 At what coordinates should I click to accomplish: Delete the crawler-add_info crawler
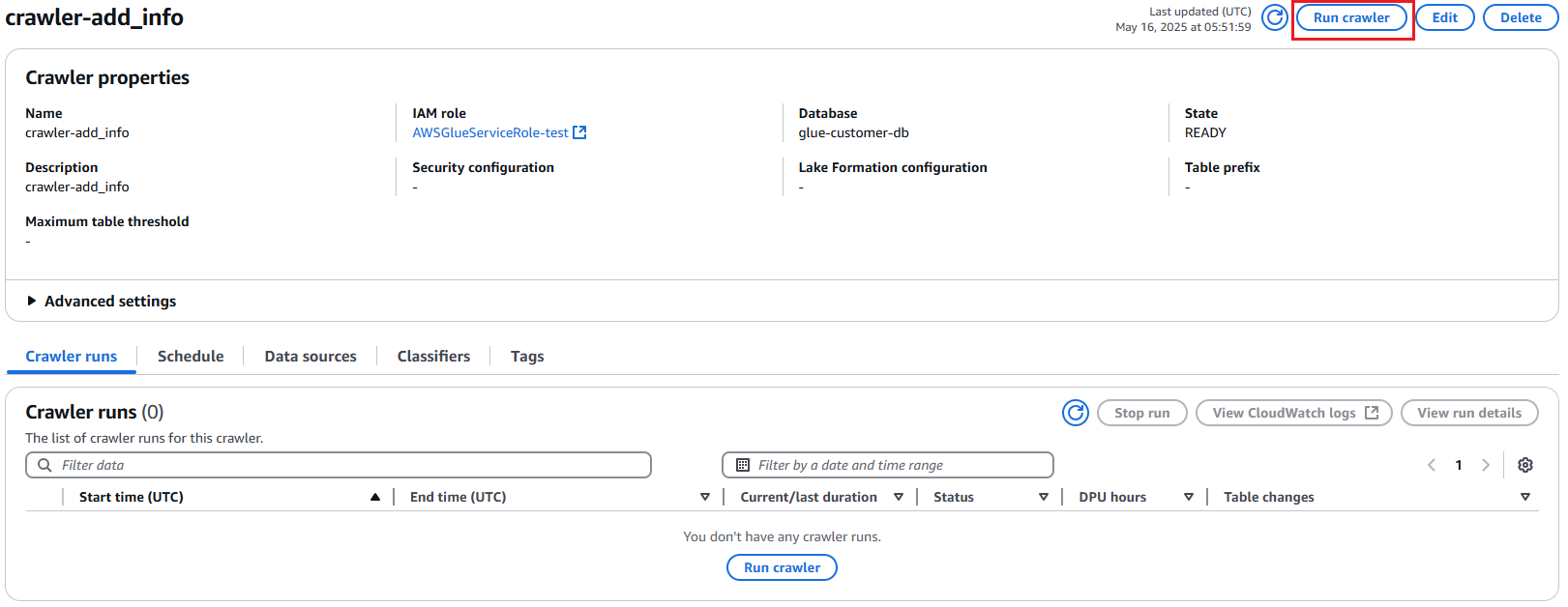pyautogui.click(x=1521, y=17)
